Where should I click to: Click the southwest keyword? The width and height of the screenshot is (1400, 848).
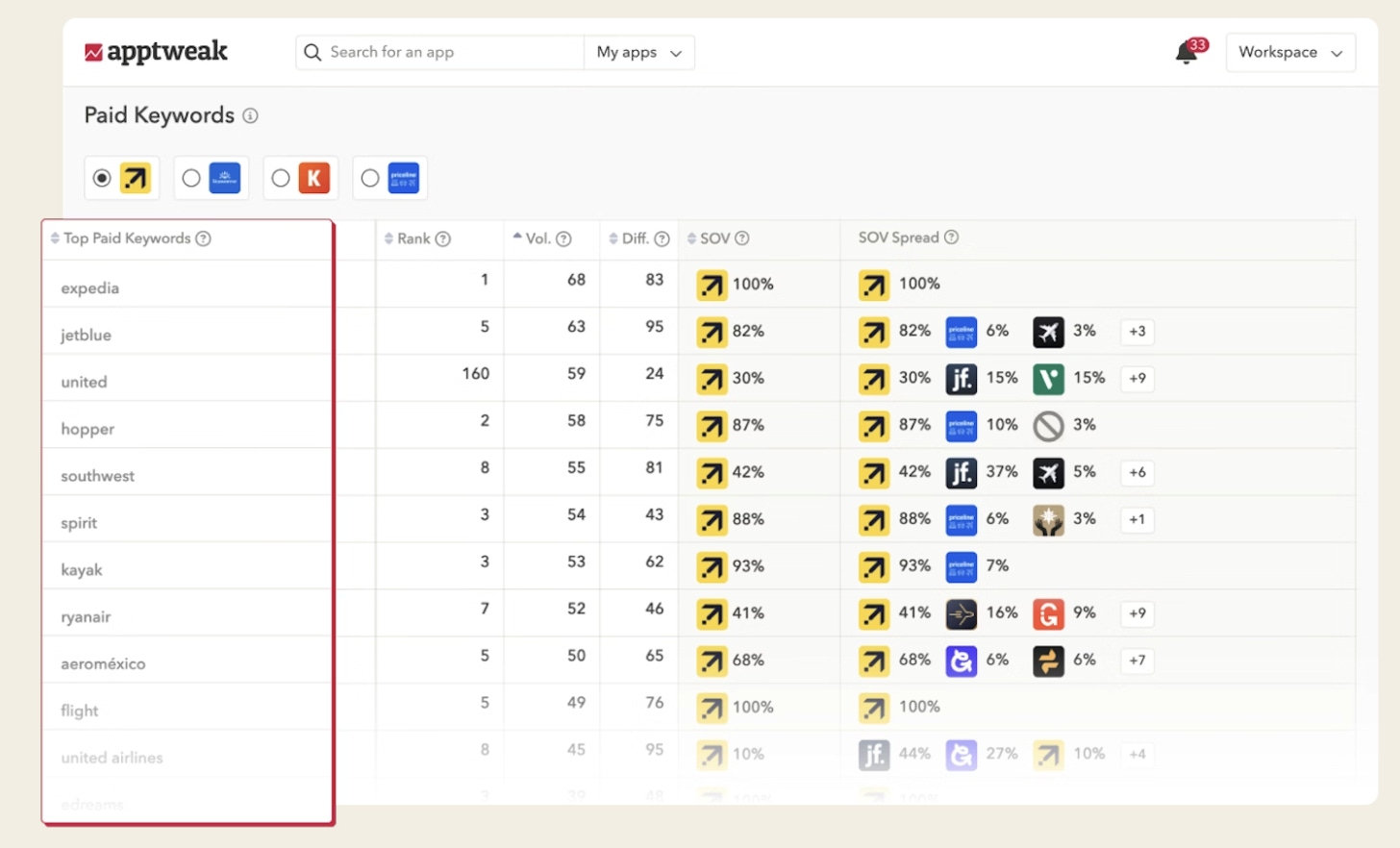[98, 477]
